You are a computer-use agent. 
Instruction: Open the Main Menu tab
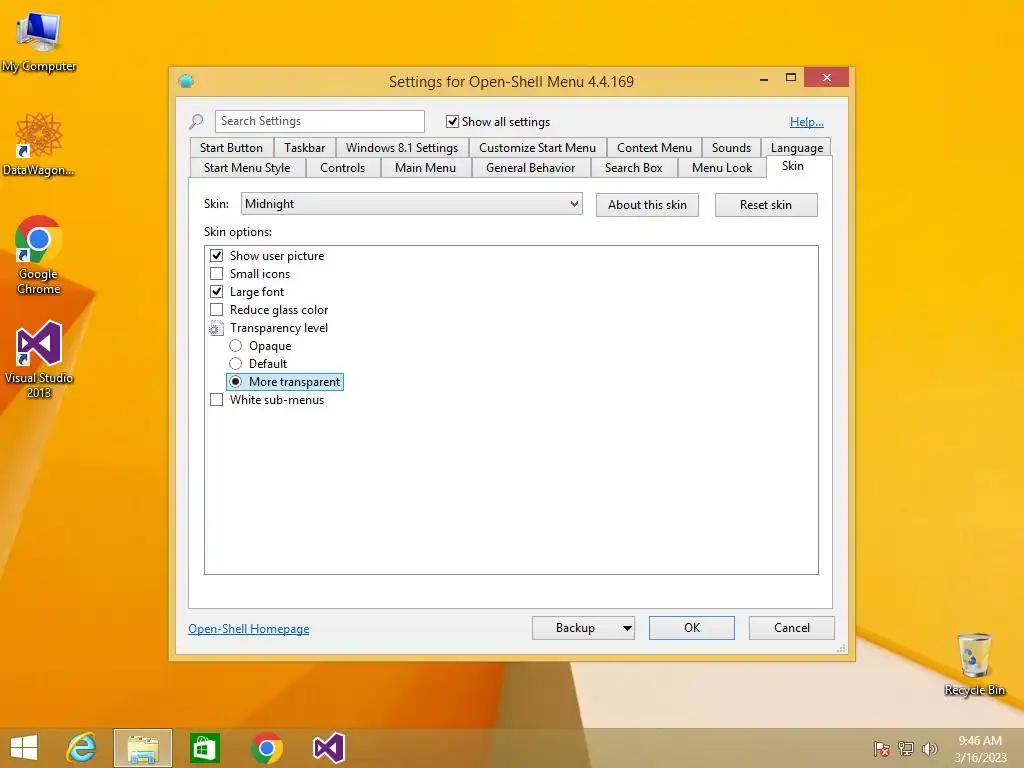[x=425, y=168]
